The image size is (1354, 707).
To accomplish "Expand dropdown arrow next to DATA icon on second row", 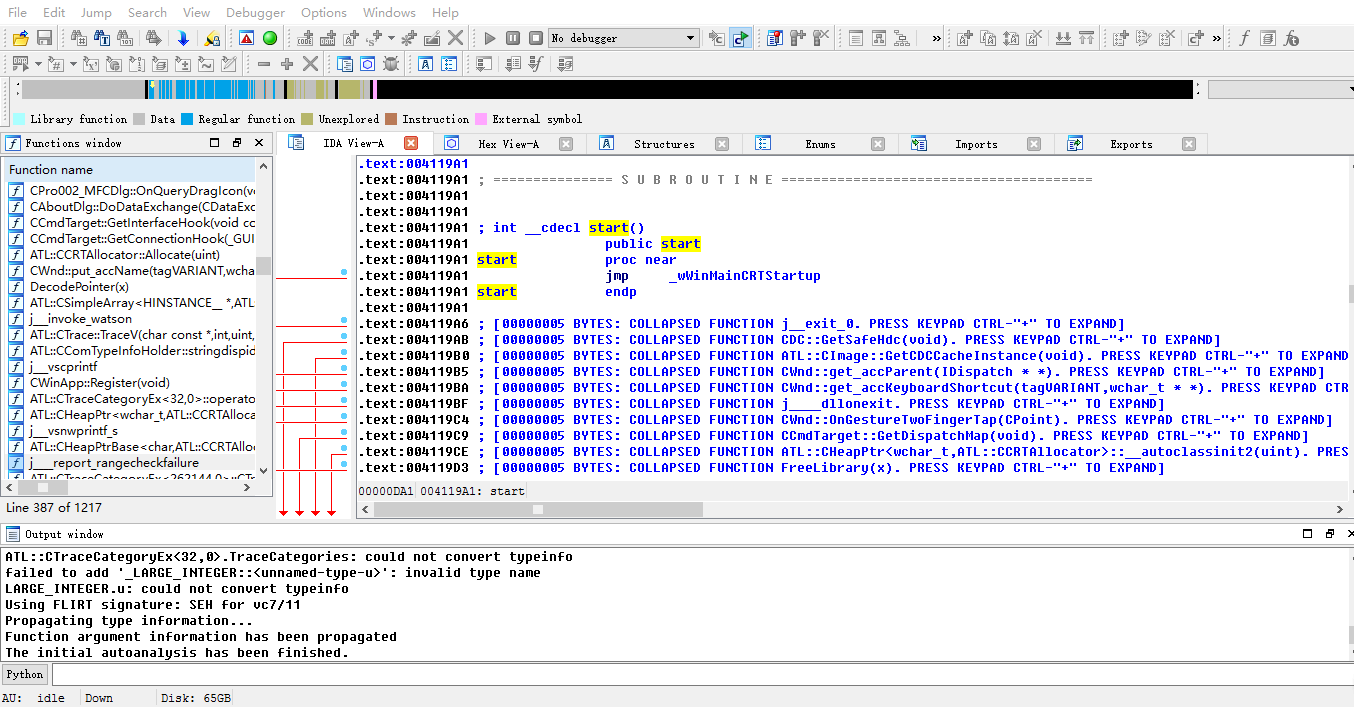I will coord(38,64).
